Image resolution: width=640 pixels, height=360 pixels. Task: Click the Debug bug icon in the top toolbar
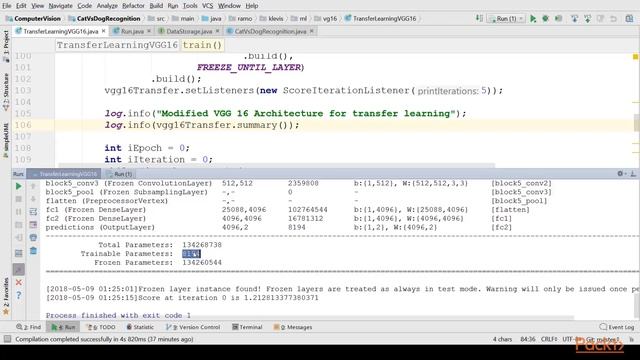tap(545, 19)
